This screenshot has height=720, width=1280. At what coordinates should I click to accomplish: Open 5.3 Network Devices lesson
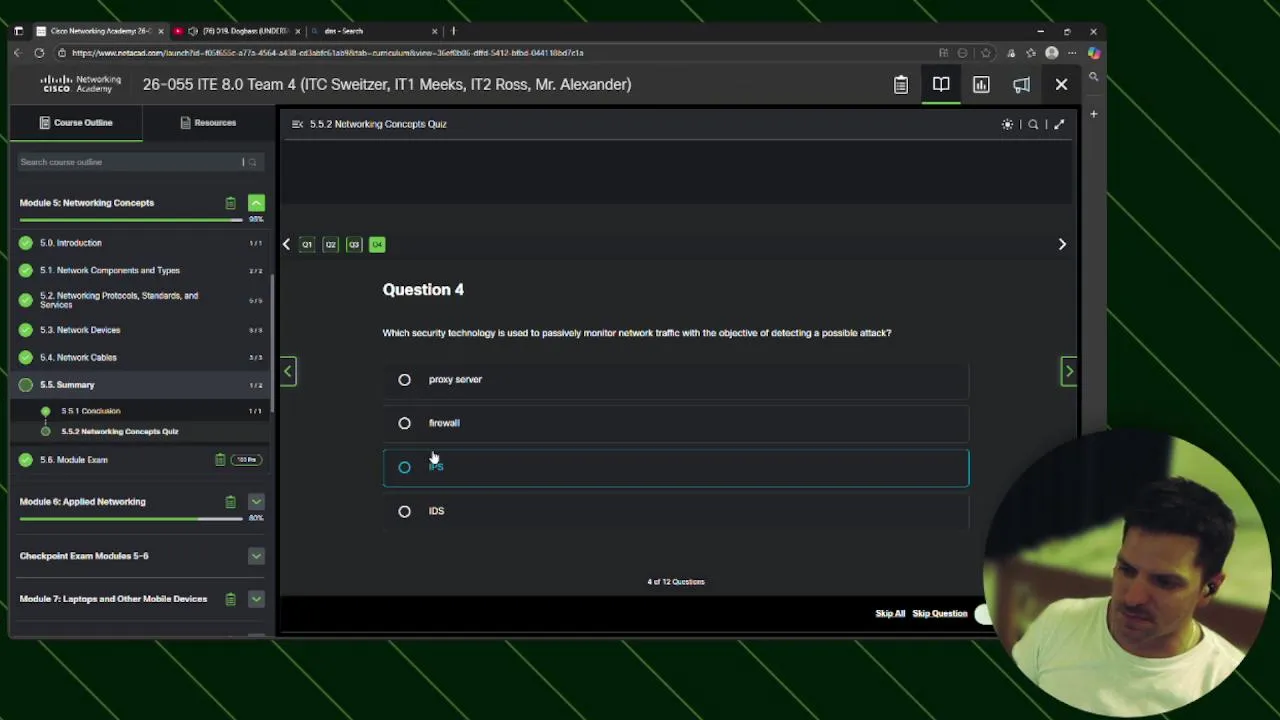(x=80, y=330)
